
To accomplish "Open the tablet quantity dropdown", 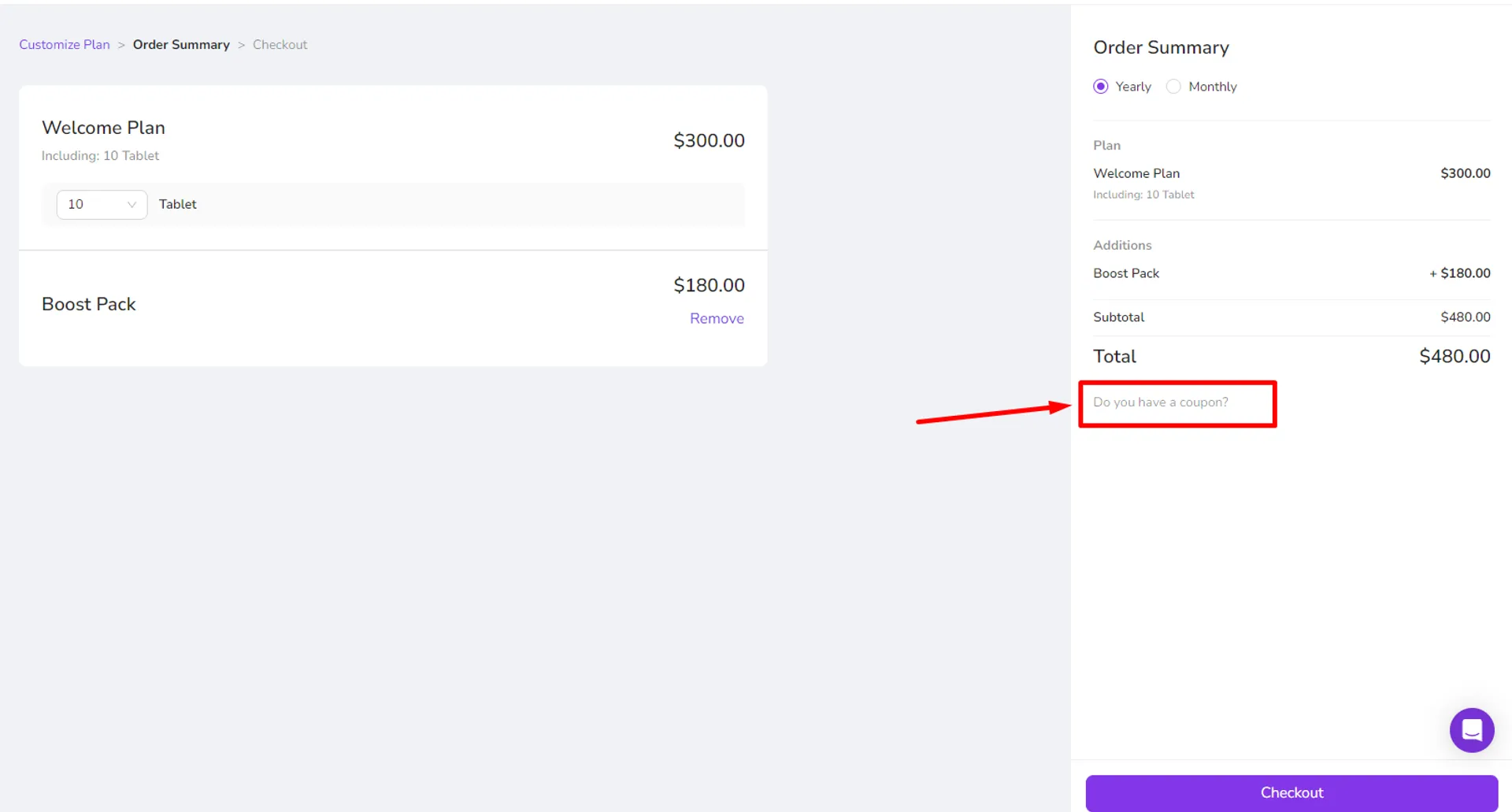I will (x=102, y=204).
